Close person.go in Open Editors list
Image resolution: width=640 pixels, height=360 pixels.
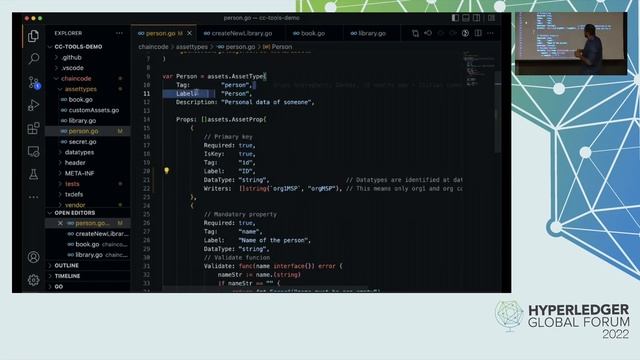(x=60, y=223)
